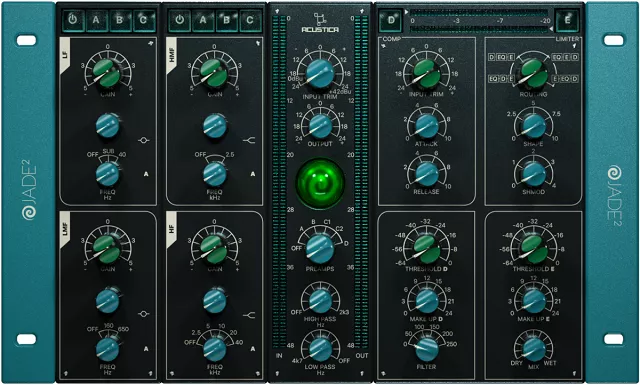The width and height of the screenshot is (640, 385).
Task: Click the Filter knob
Action: (427, 350)
